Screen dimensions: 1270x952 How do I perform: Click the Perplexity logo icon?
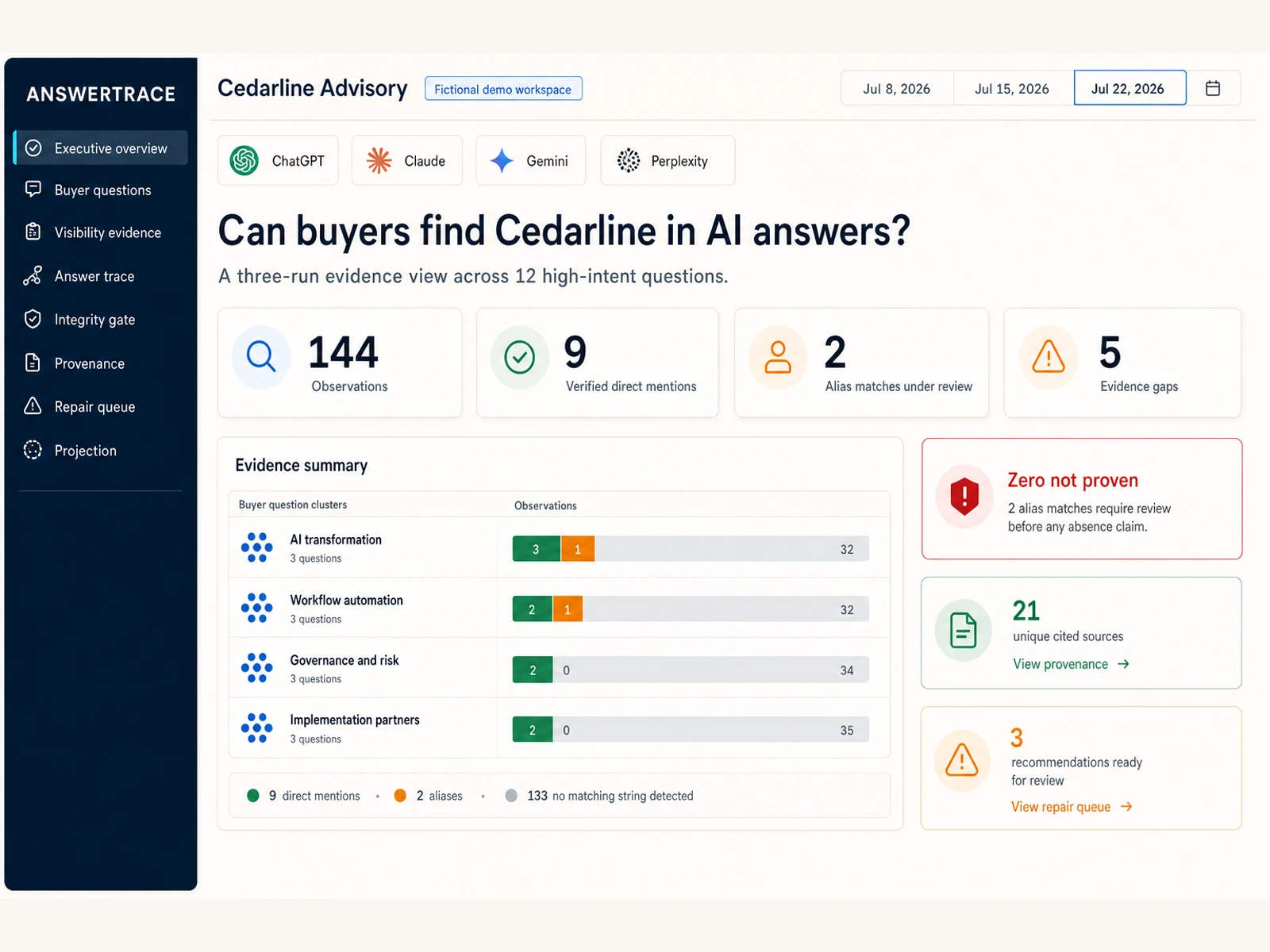click(629, 160)
